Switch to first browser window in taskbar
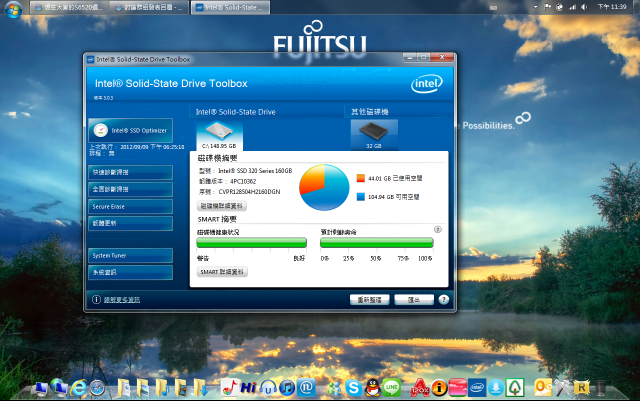Image resolution: width=640 pixels, height=401 pixels. [x=69, y=7]
